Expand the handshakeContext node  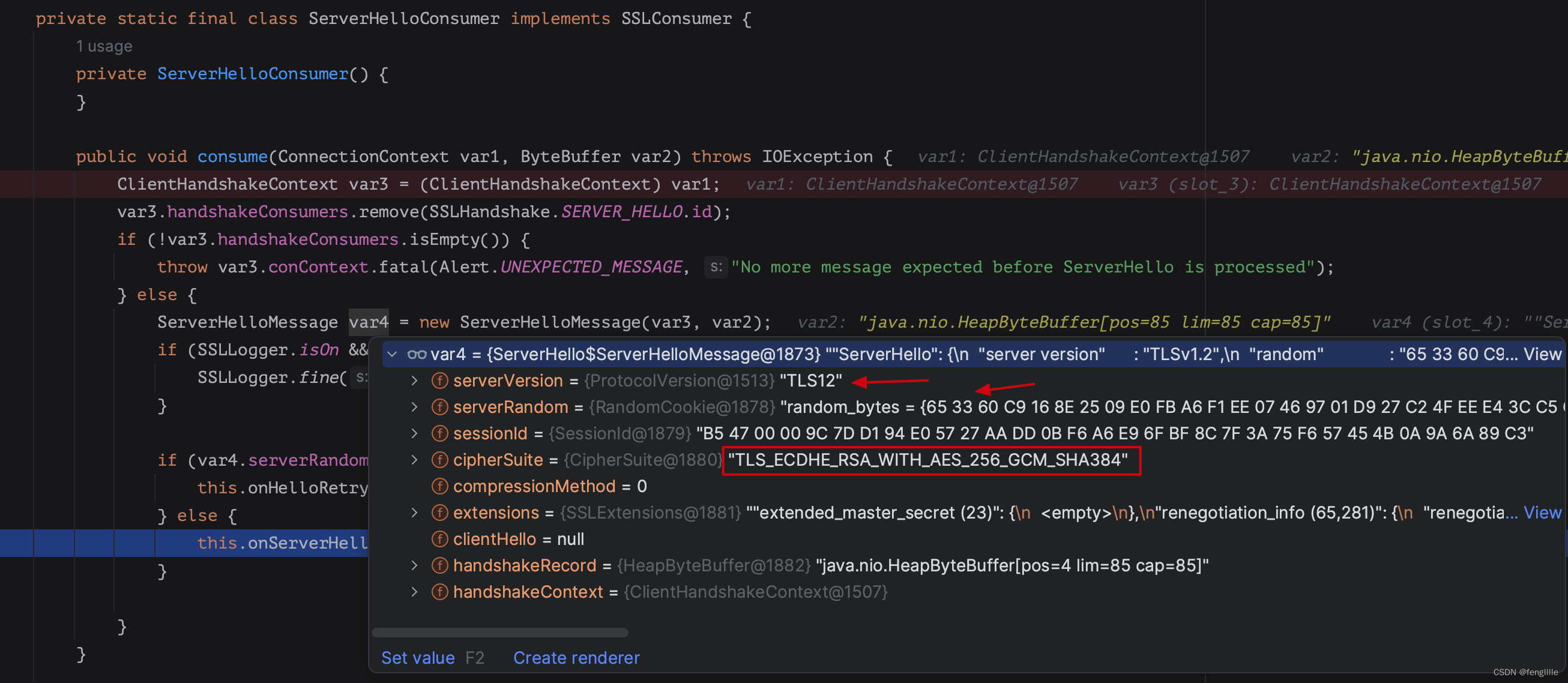415,592
